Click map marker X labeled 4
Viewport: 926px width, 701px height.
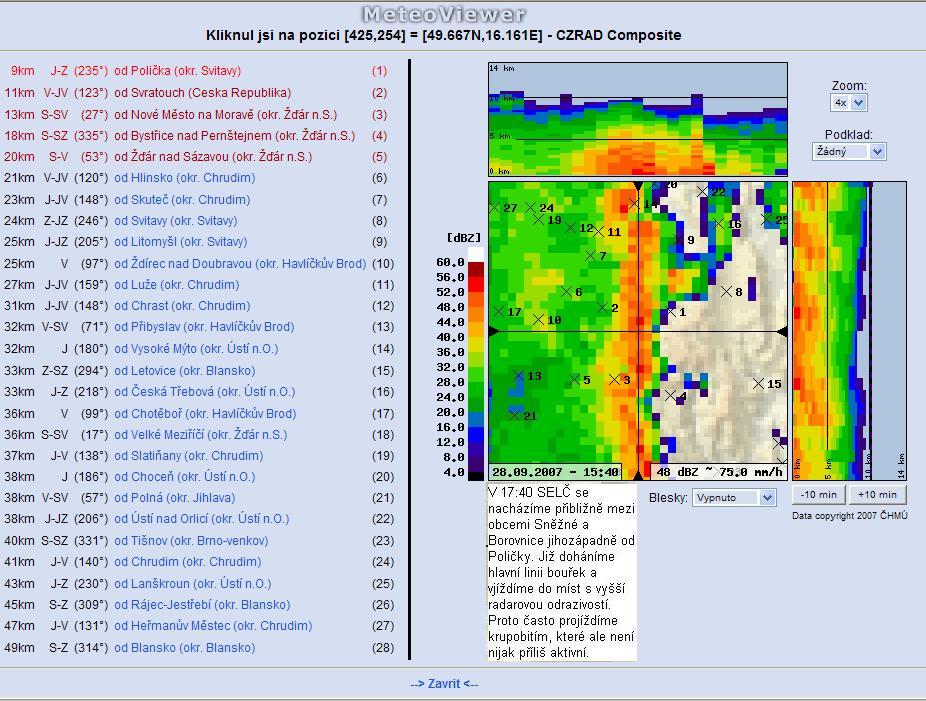(671, 395)
